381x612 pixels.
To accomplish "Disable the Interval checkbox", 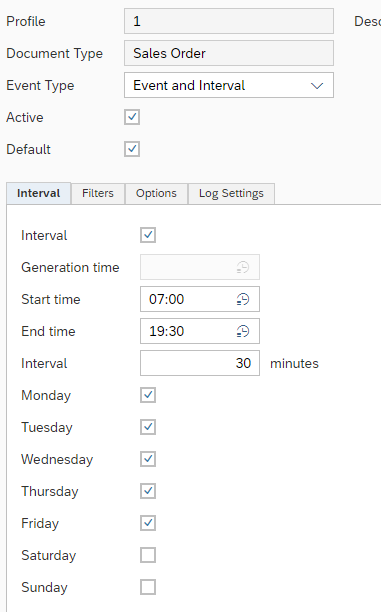I will point(148,235).
